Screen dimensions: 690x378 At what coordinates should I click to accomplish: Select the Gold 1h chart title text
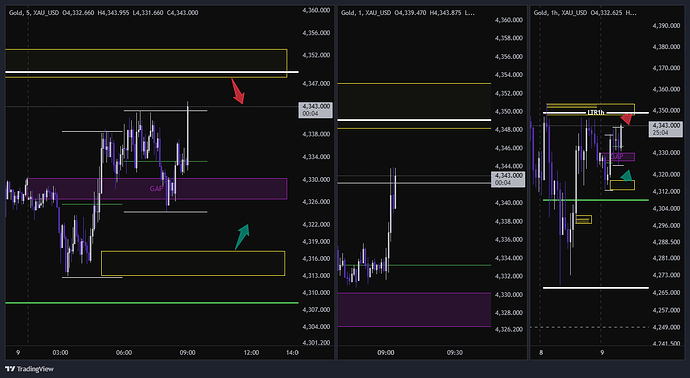560,13
